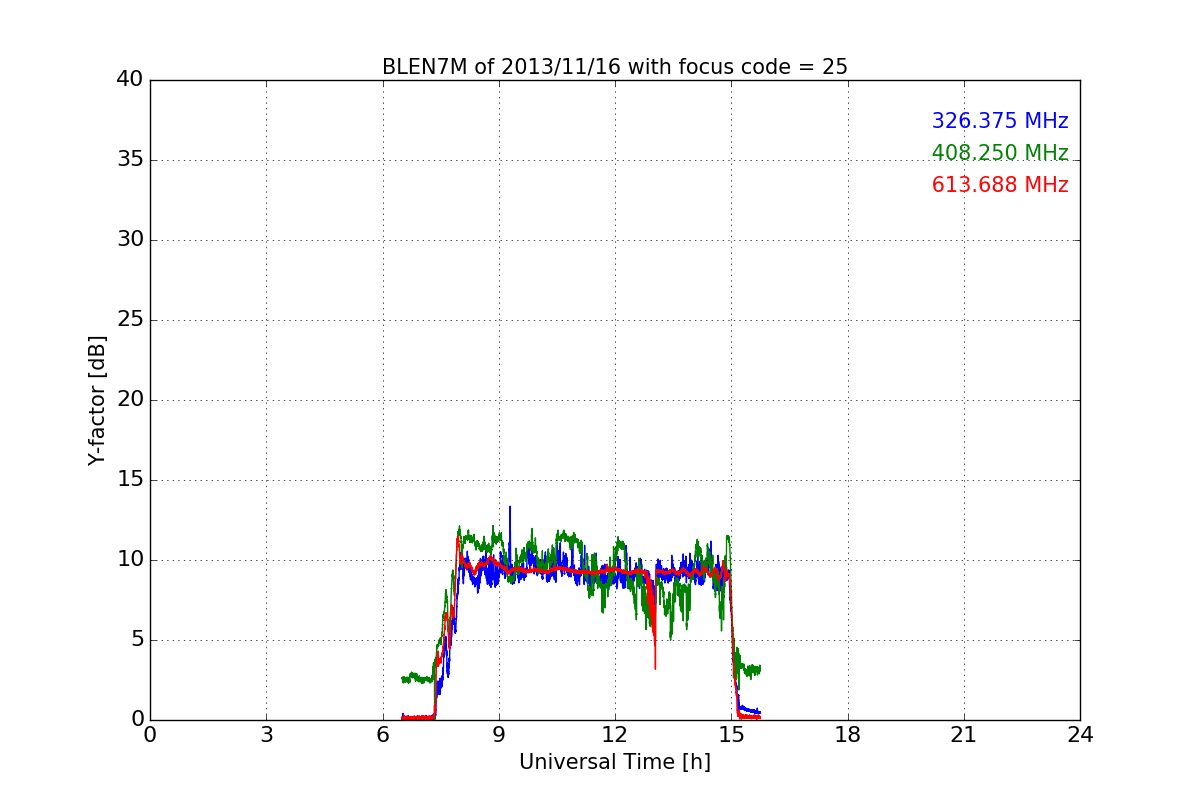Screen dimensions: 1200x800
Task: Click the red dip minimum near 13 h
Action: 655,667
